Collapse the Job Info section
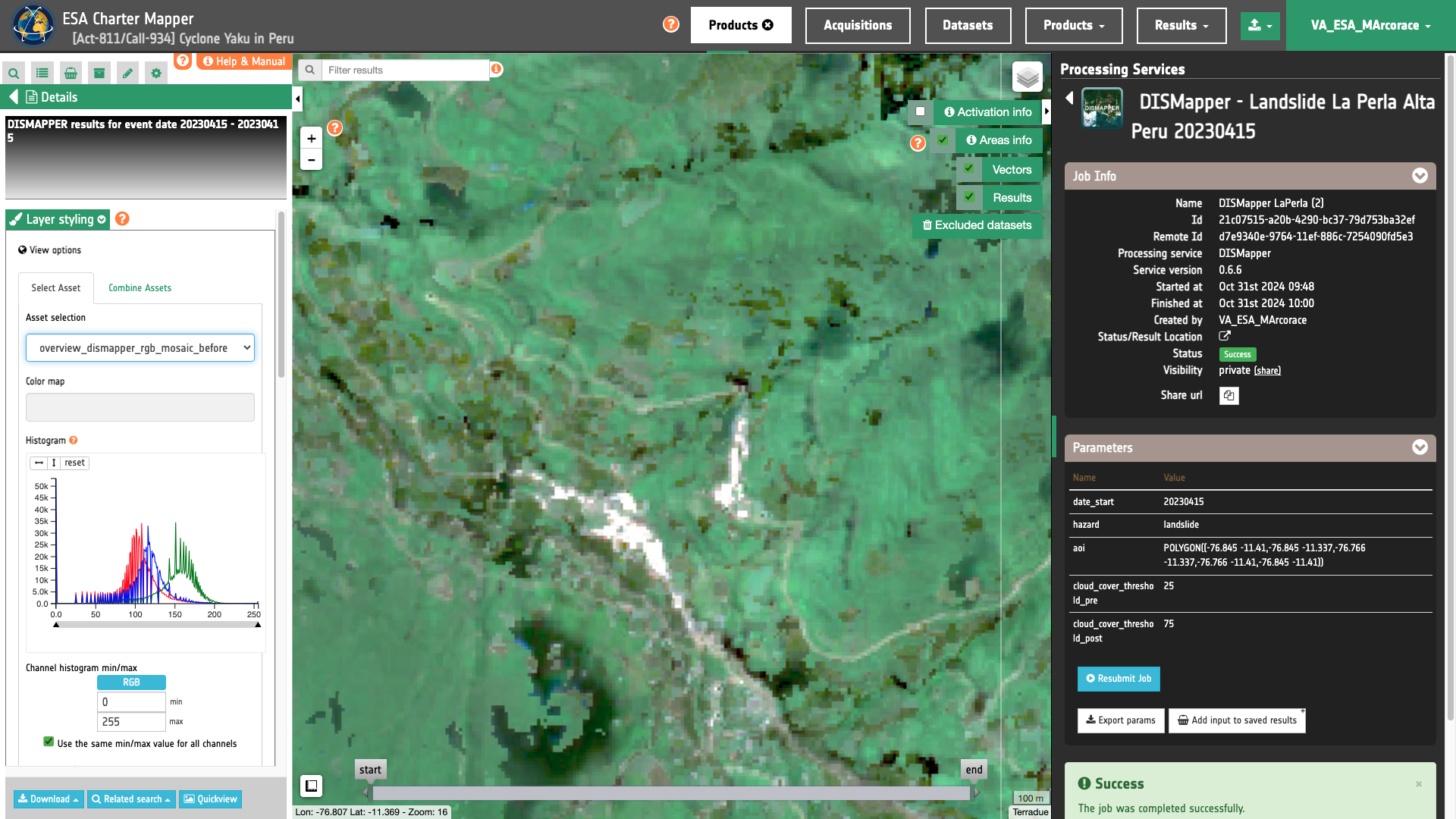Viewport: 1456px width, 819px height. 1420,176
